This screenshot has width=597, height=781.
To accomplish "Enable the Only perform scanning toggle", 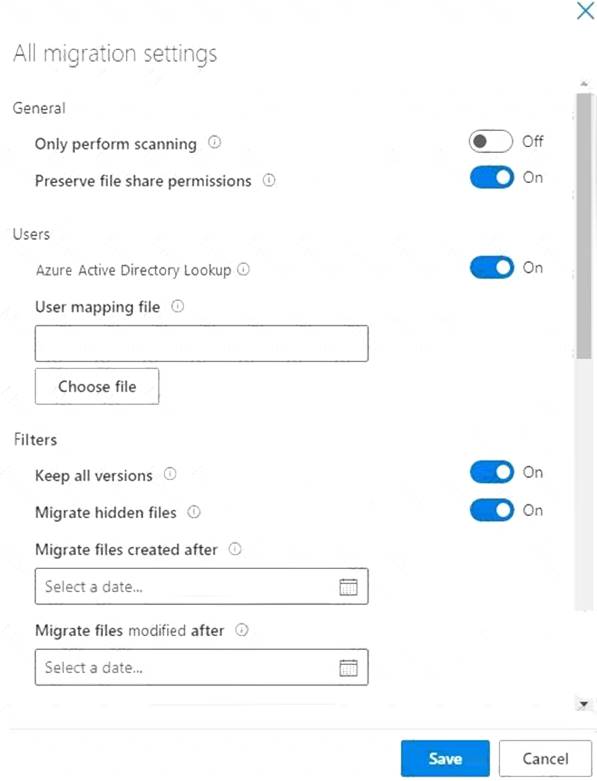I will (490, 141).
